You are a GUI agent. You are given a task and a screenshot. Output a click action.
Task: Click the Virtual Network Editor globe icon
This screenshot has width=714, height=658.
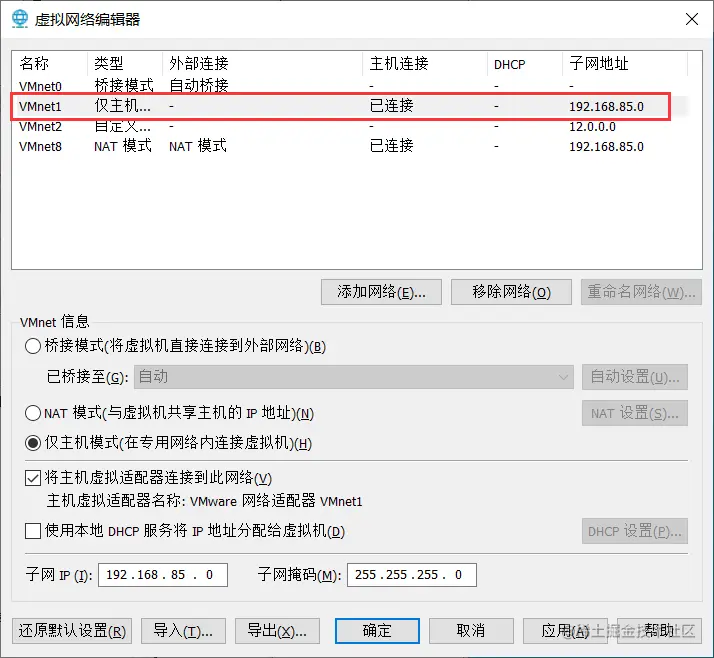click(20, 19)
